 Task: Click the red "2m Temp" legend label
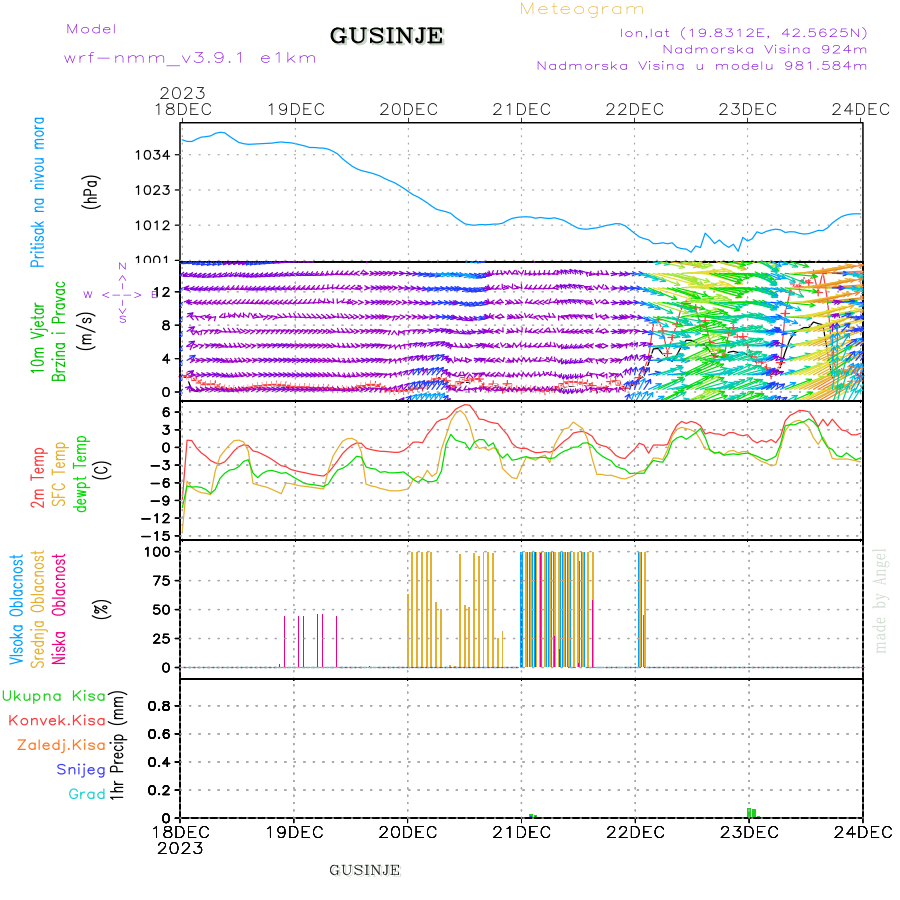(37, 478)
